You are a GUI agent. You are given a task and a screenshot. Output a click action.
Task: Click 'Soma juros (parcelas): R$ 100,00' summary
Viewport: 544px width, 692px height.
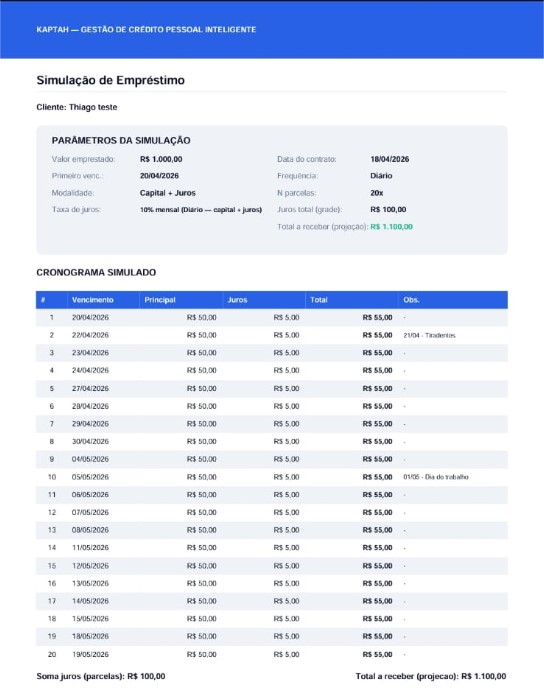(101, 676)
